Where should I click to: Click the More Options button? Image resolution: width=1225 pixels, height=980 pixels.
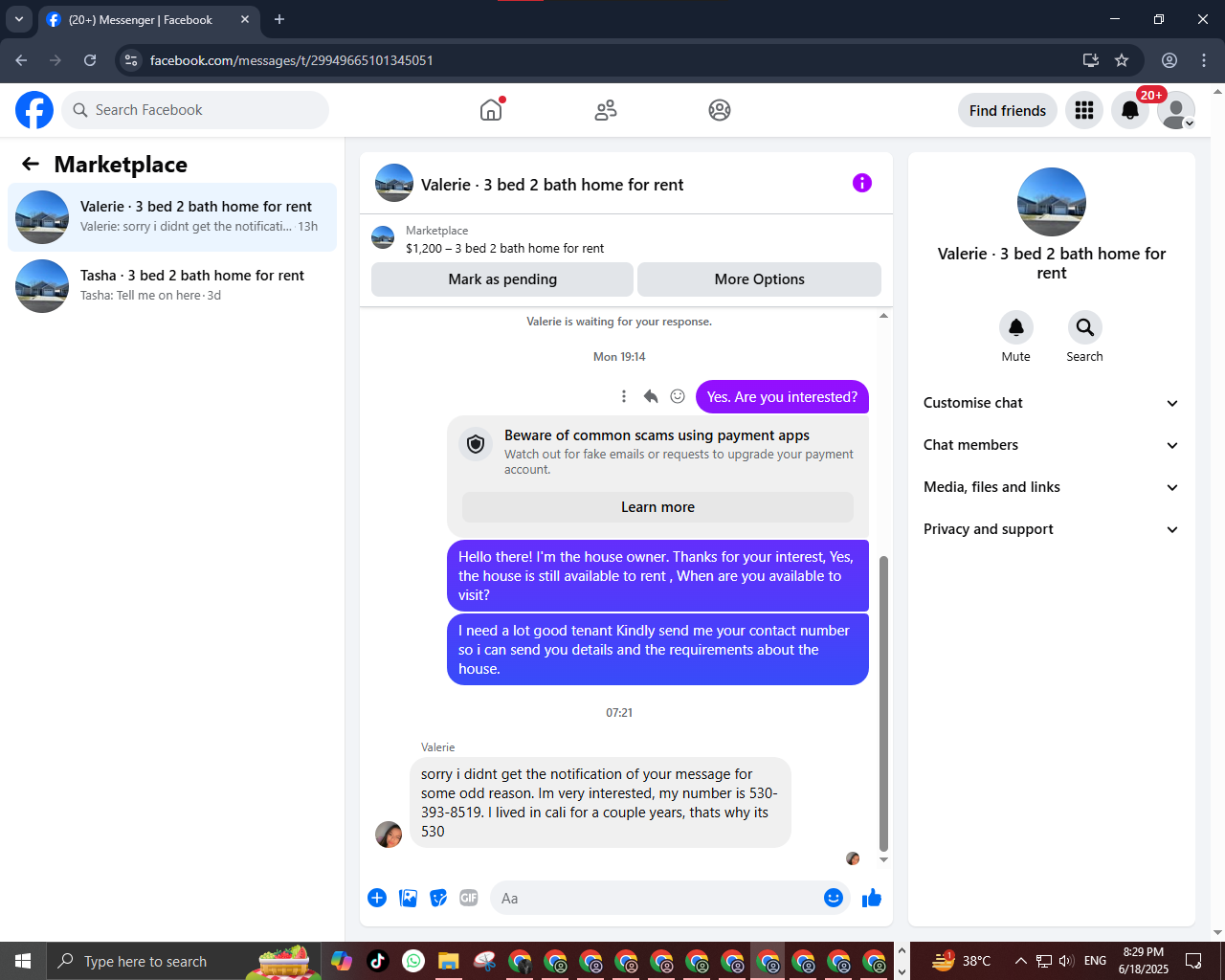(x=760, y=279)
